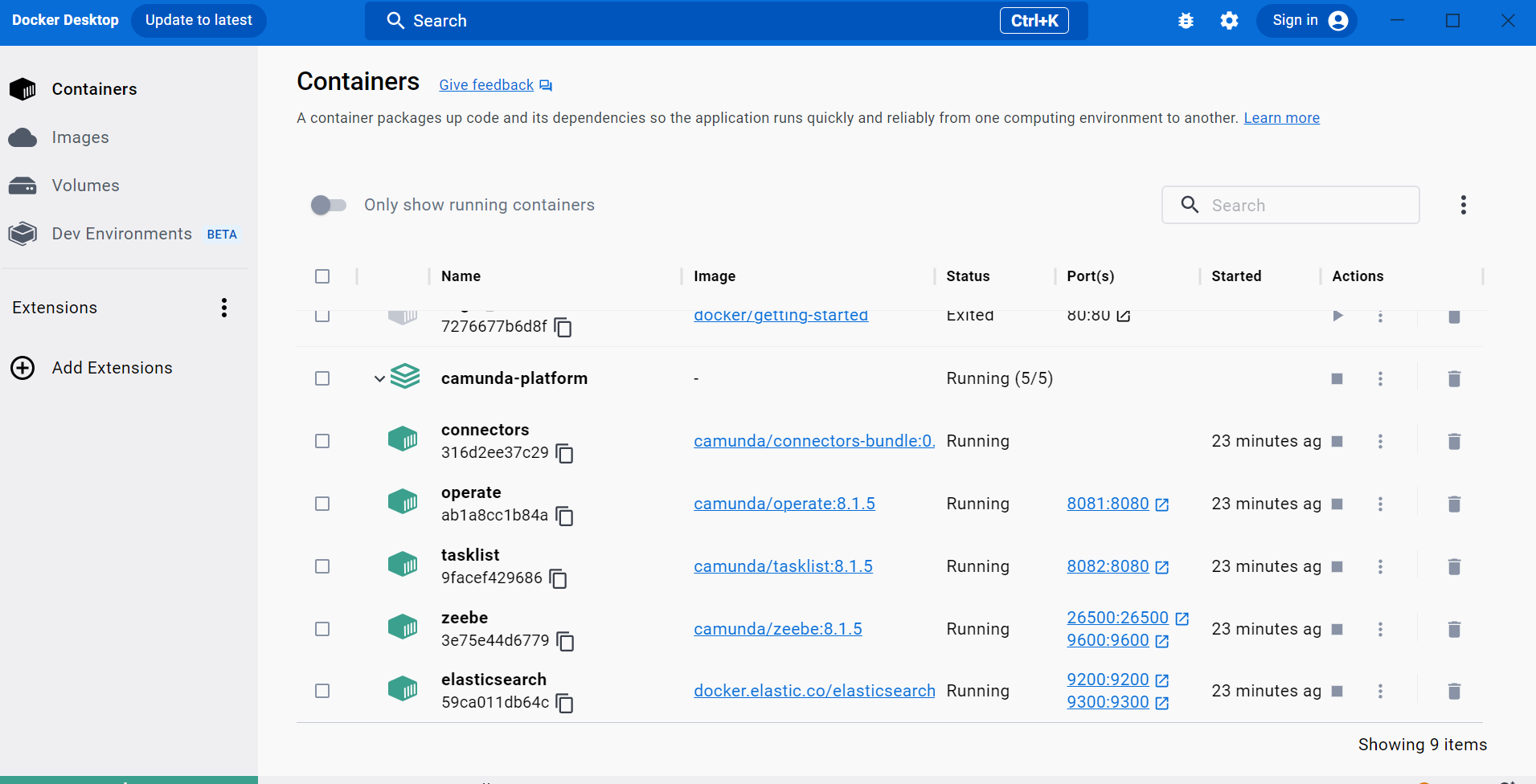Open zeebe port 26500:26500 link
The image size is (1536, 784).
[x=1118, y=618]
